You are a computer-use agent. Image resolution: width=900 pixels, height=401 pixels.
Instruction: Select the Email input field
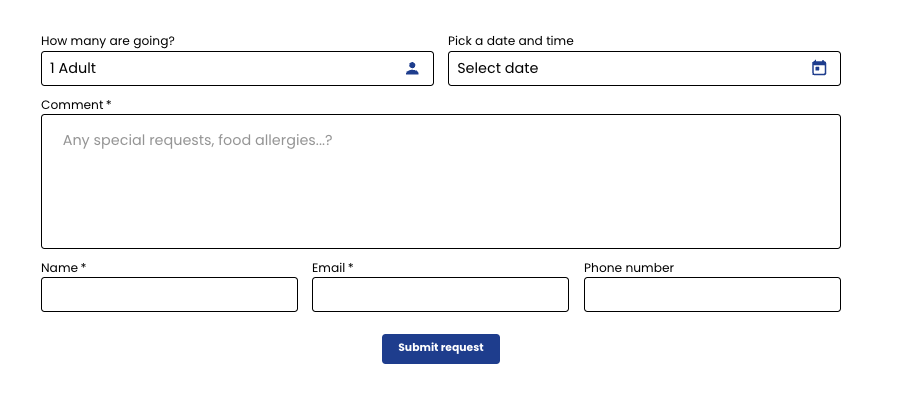pos(440,295)
